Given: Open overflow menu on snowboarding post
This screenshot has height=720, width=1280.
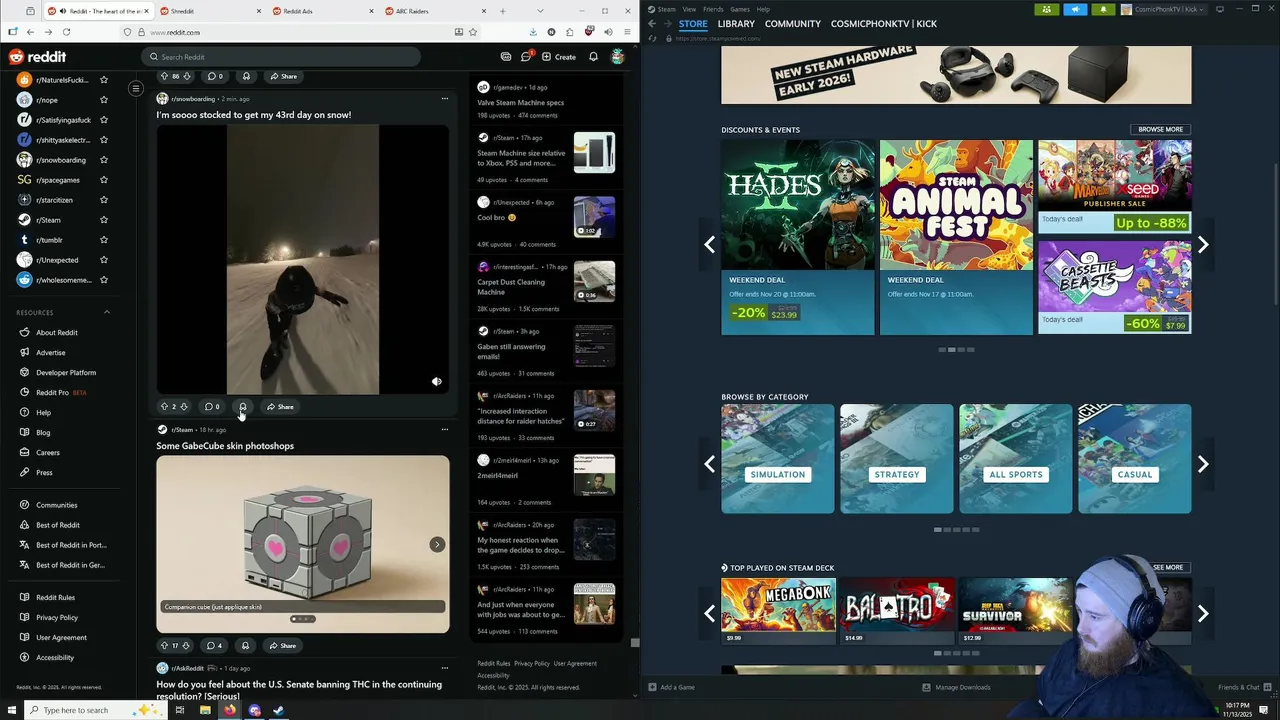Looking at the screenshot, I should pos(444,99).
